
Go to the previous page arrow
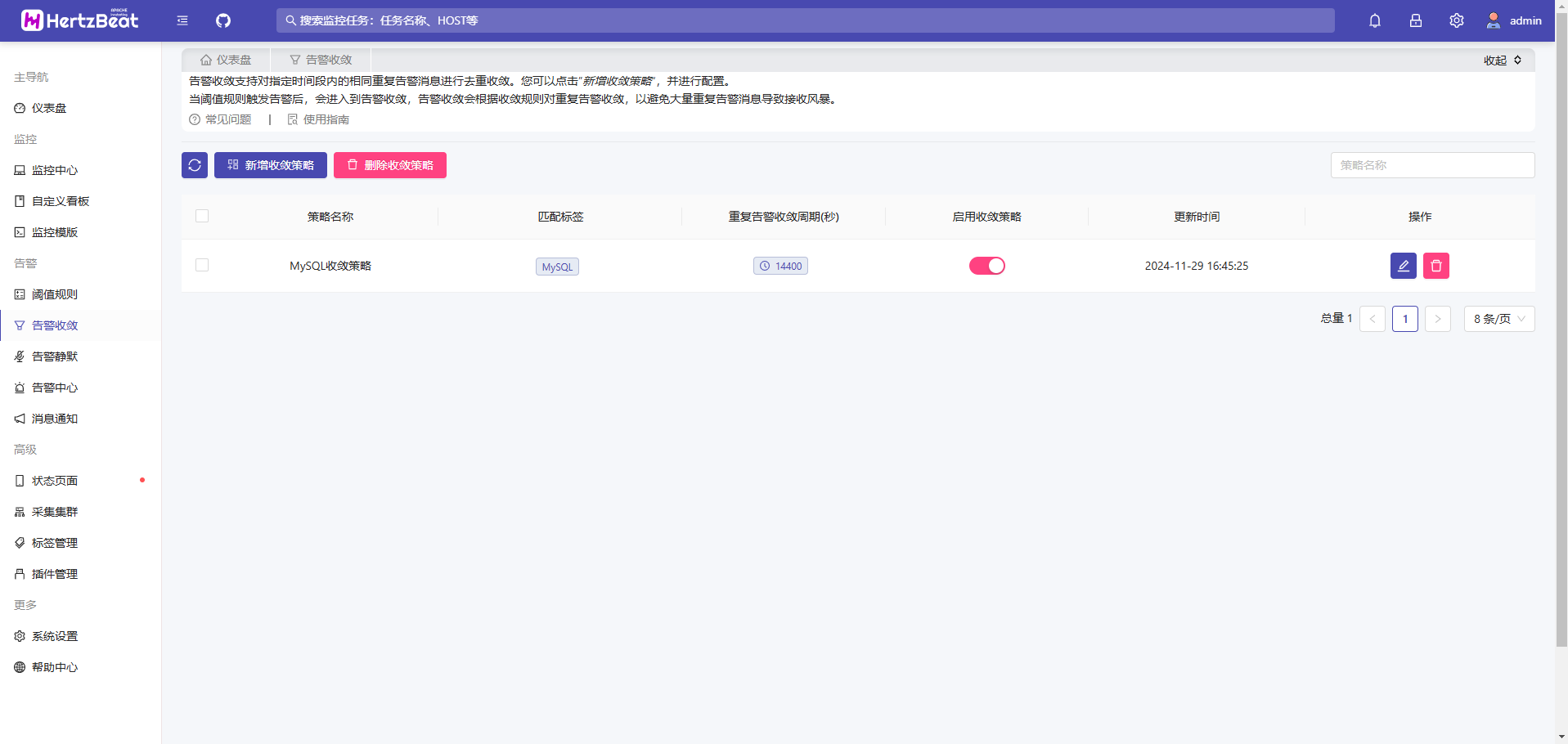[1373, 319]
